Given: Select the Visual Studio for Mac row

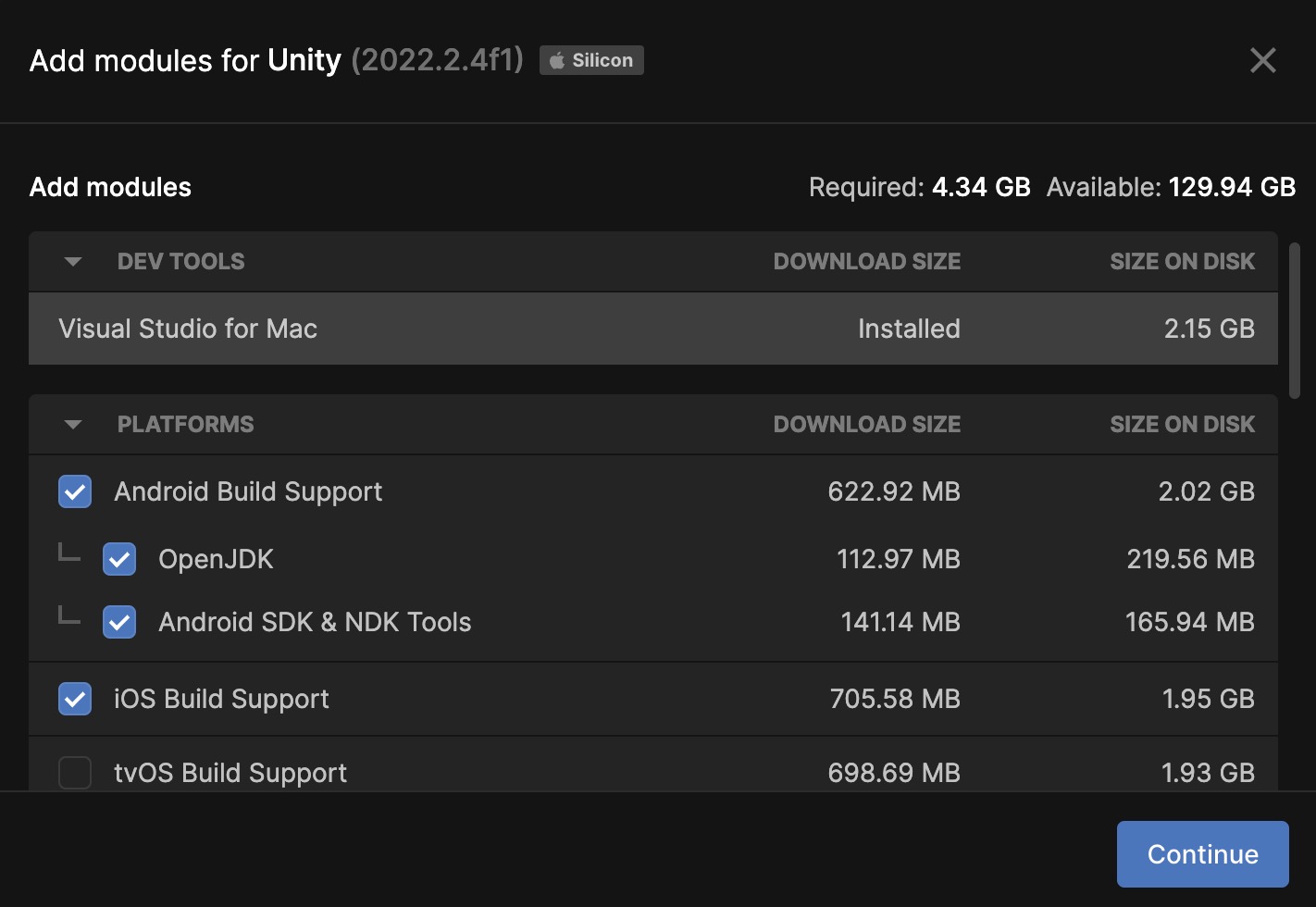Looking at the screenshot, I should (188, 329).
